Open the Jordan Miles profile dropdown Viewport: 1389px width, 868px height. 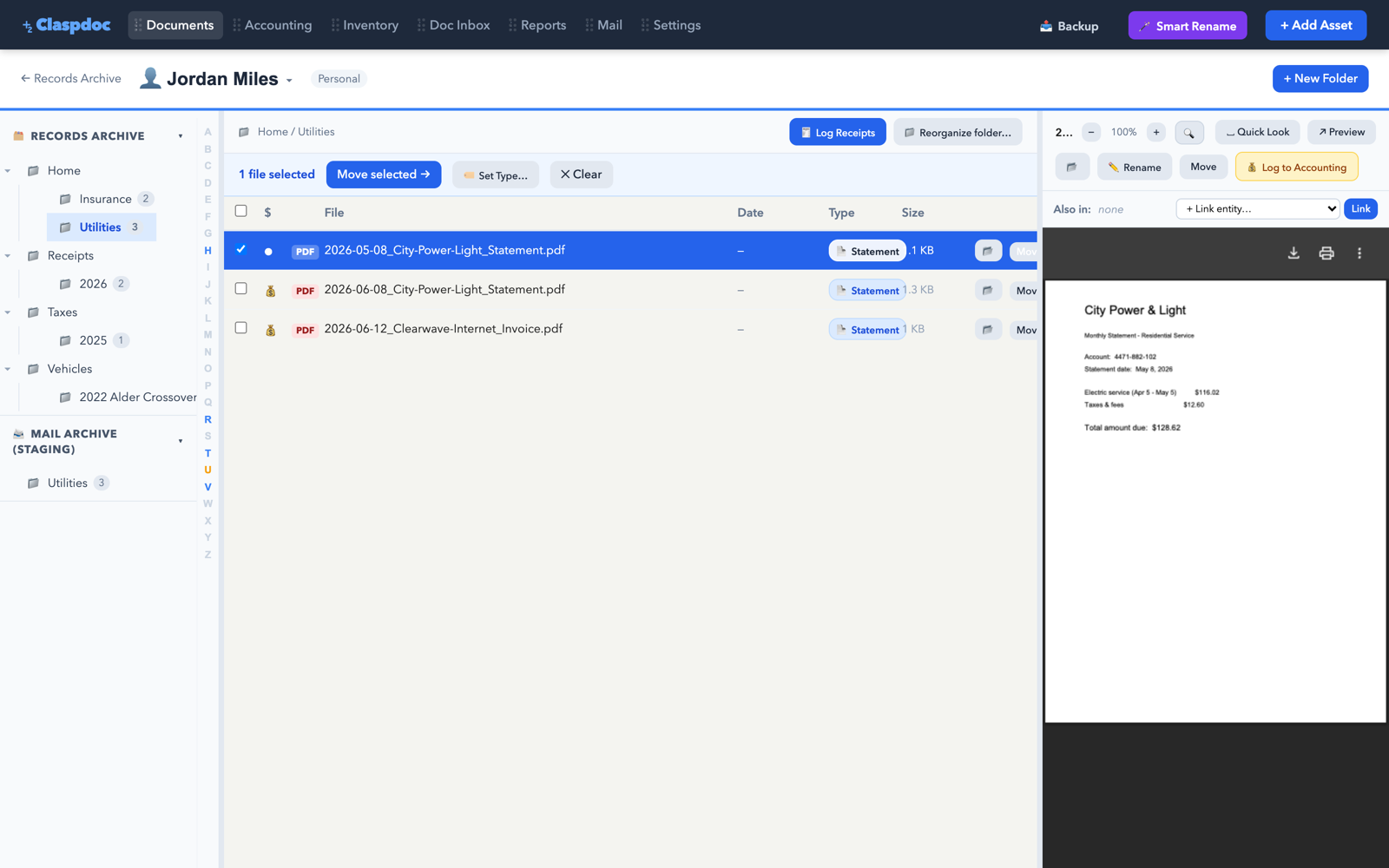[x=289, y=80]
